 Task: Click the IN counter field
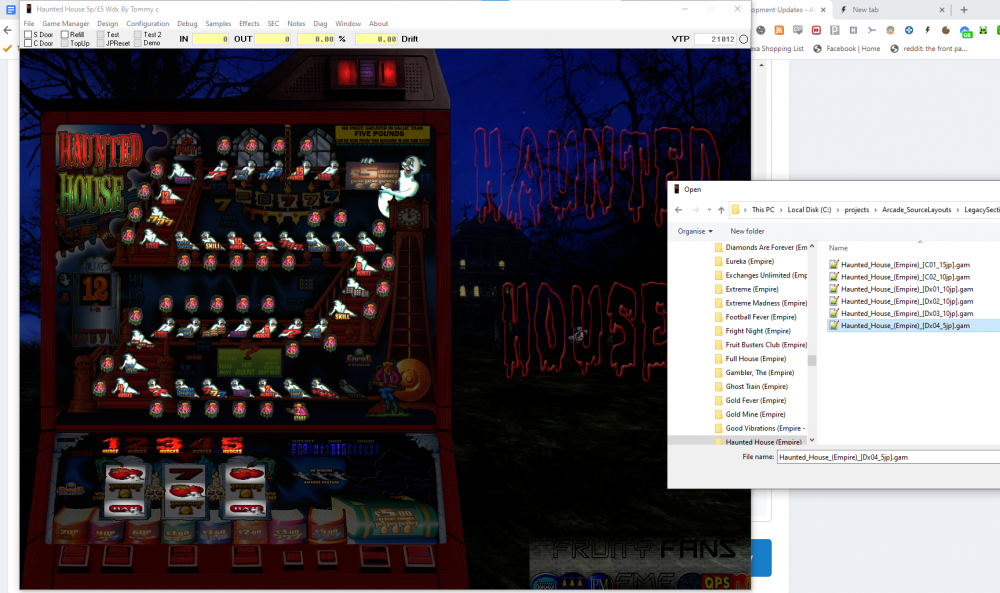point(210,39)
